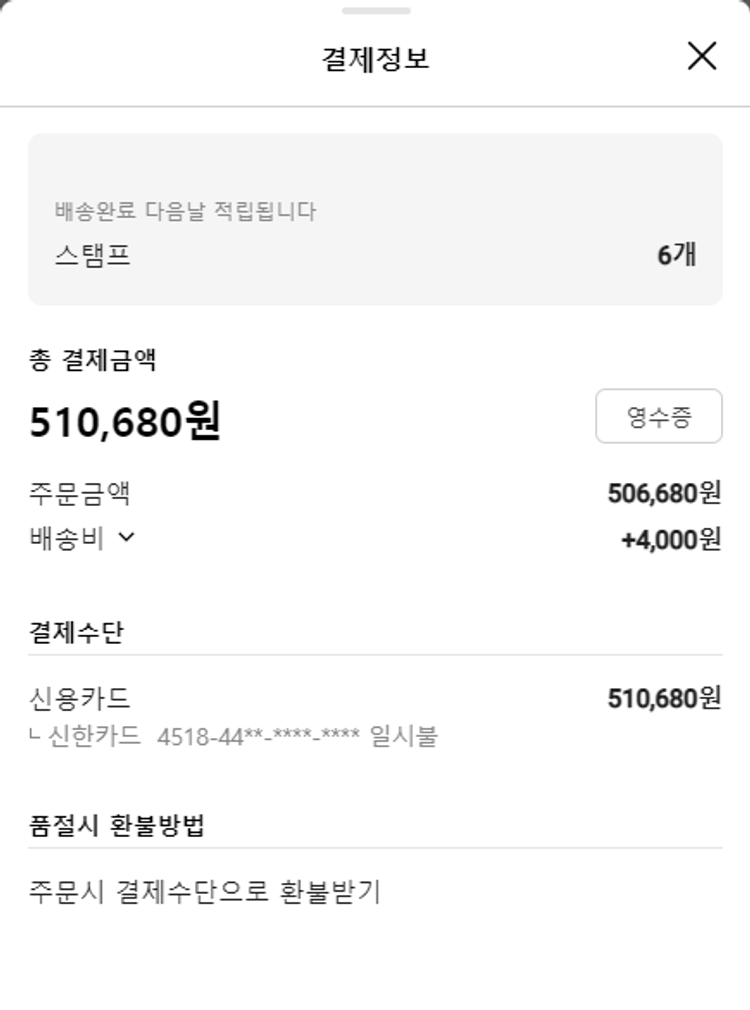Click the 총 결제금액 heading
750x1010 pixels.
92,360
